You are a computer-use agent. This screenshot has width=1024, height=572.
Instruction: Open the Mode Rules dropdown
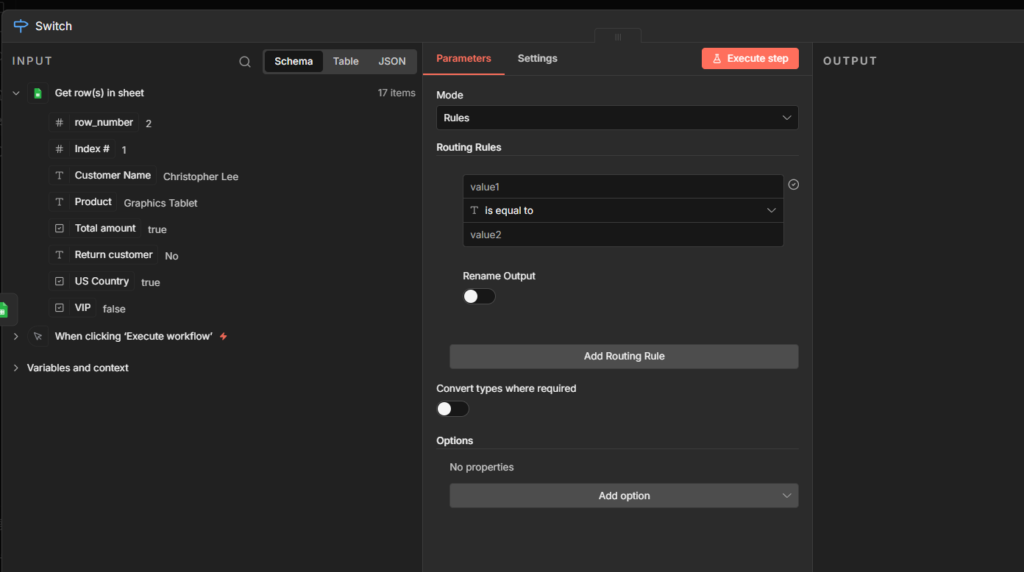(617, 118)
